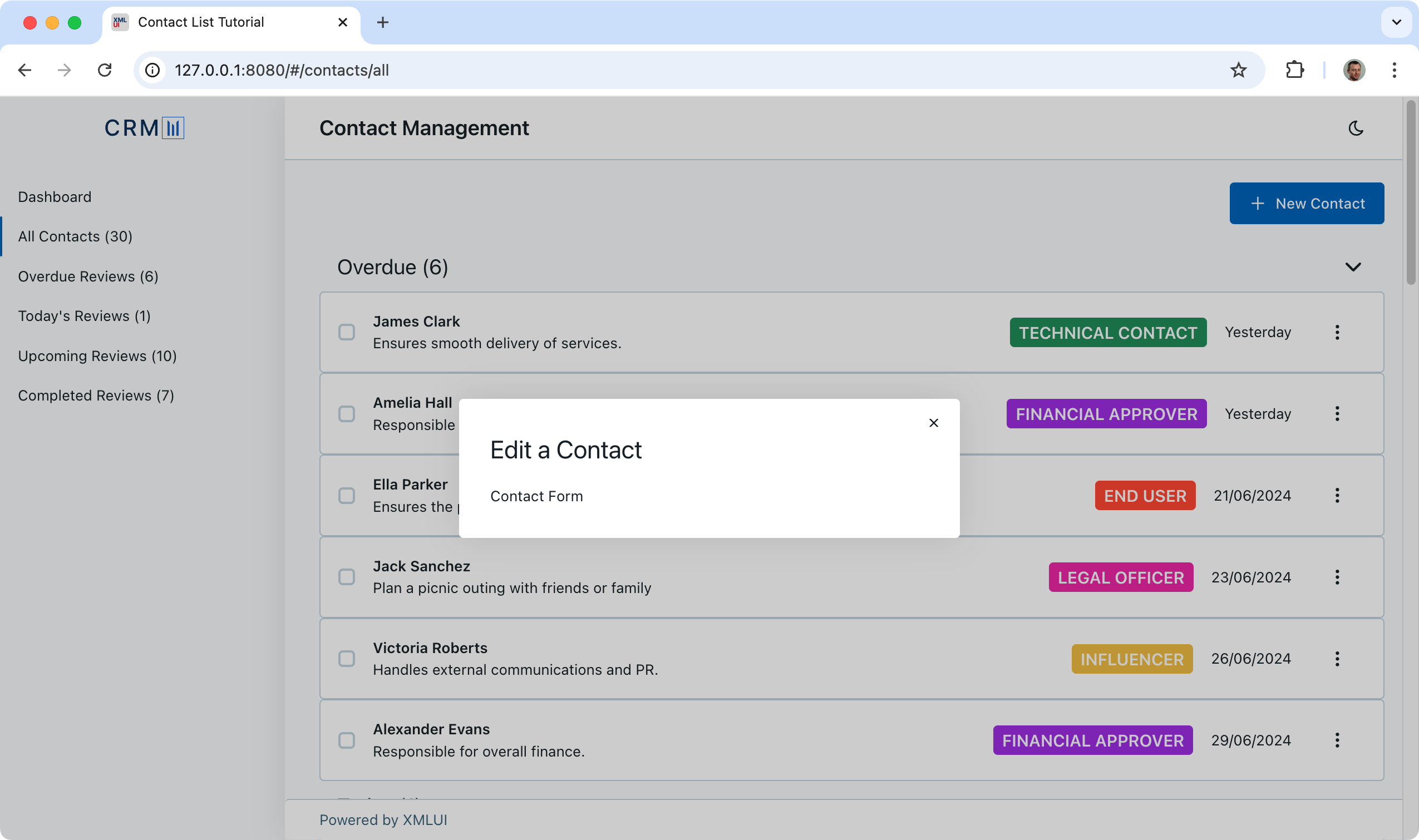
Task: Close the Contact List Tutorial tab
Action: 343,22
